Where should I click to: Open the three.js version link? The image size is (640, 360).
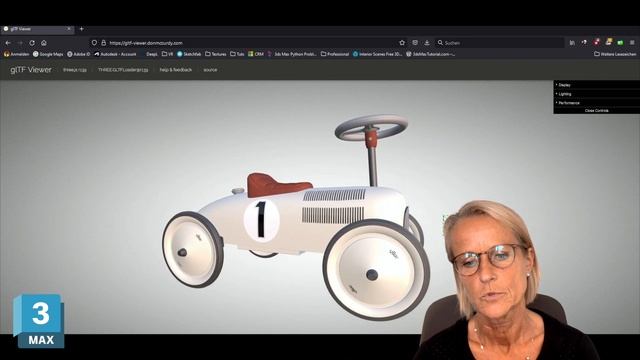pyautogui.click(x=75, y=70)
